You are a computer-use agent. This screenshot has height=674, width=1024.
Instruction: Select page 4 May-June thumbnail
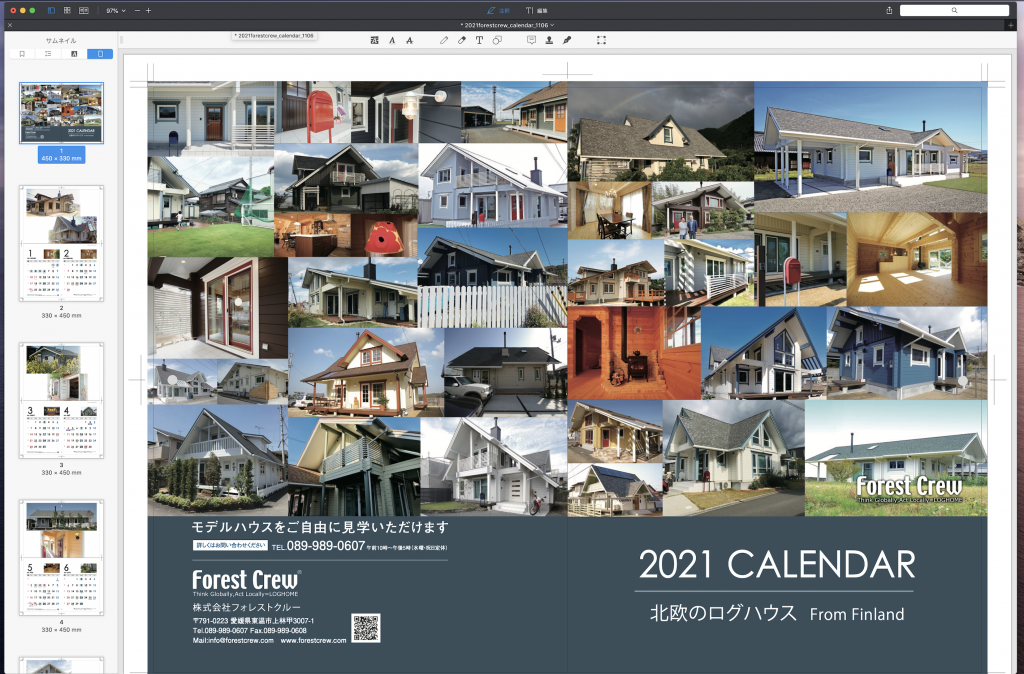pyautogui.click(x=61, y=557)
